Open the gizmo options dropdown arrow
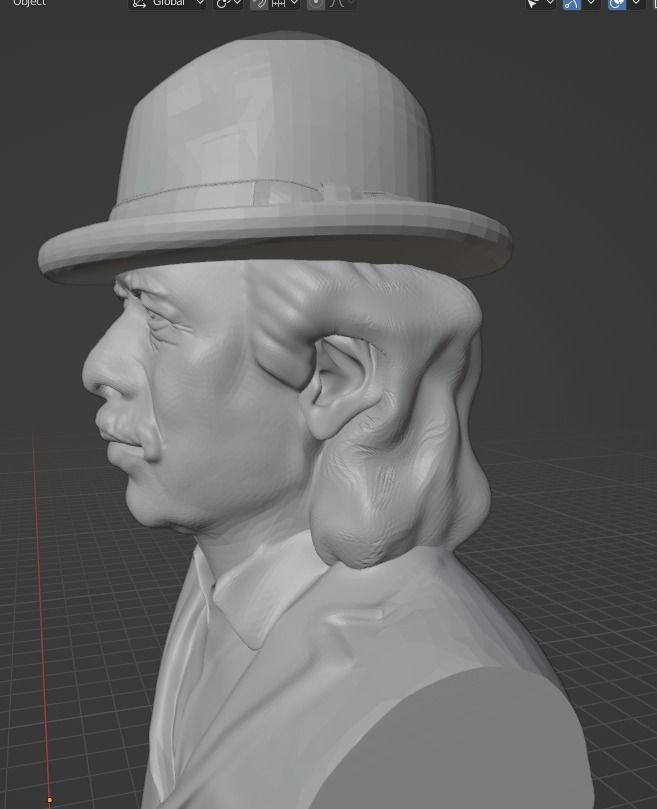The height and width of the screenshot is (809, 657). pos(591,4)
